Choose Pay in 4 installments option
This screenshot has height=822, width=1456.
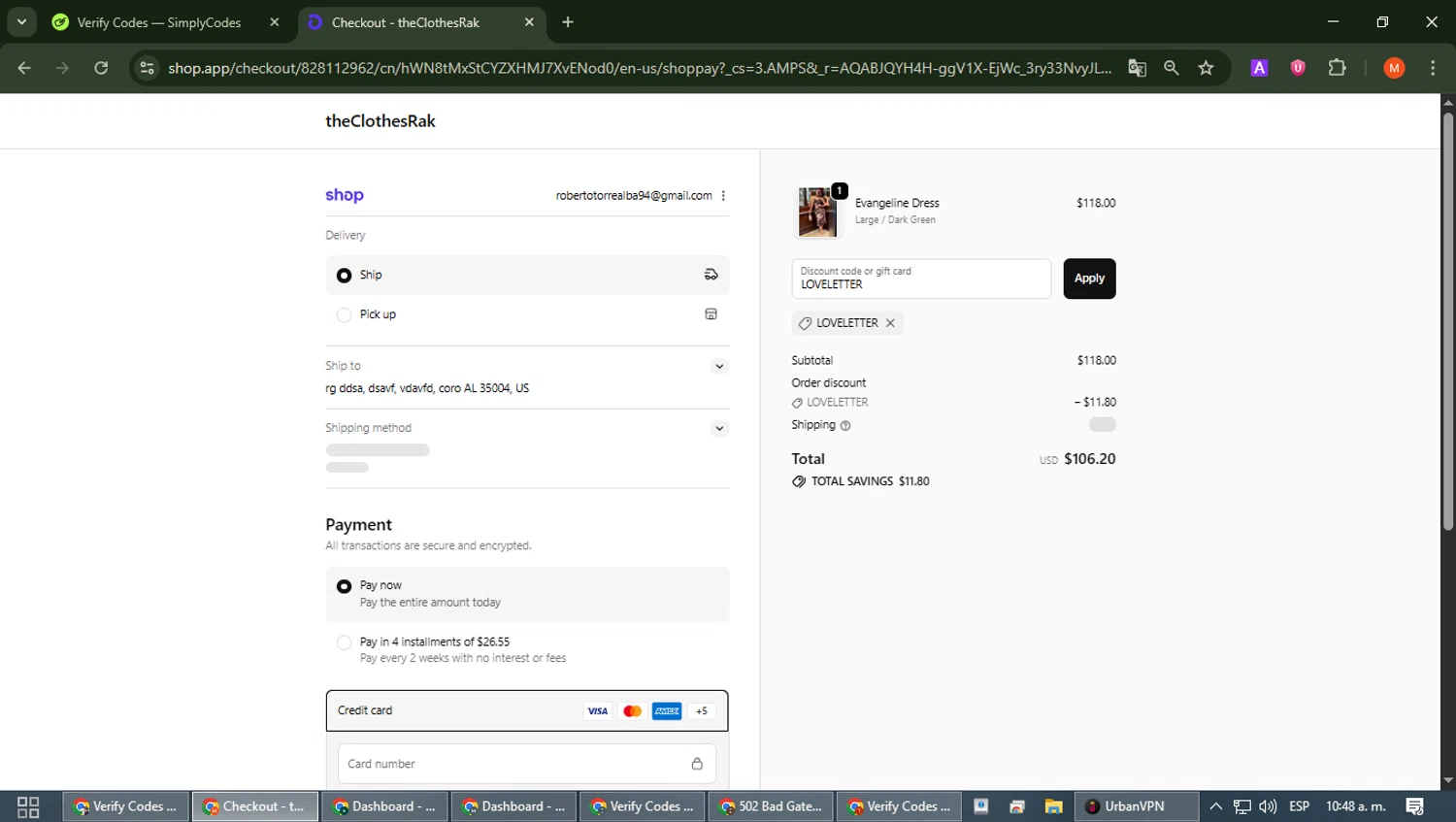tap(527, 649)
